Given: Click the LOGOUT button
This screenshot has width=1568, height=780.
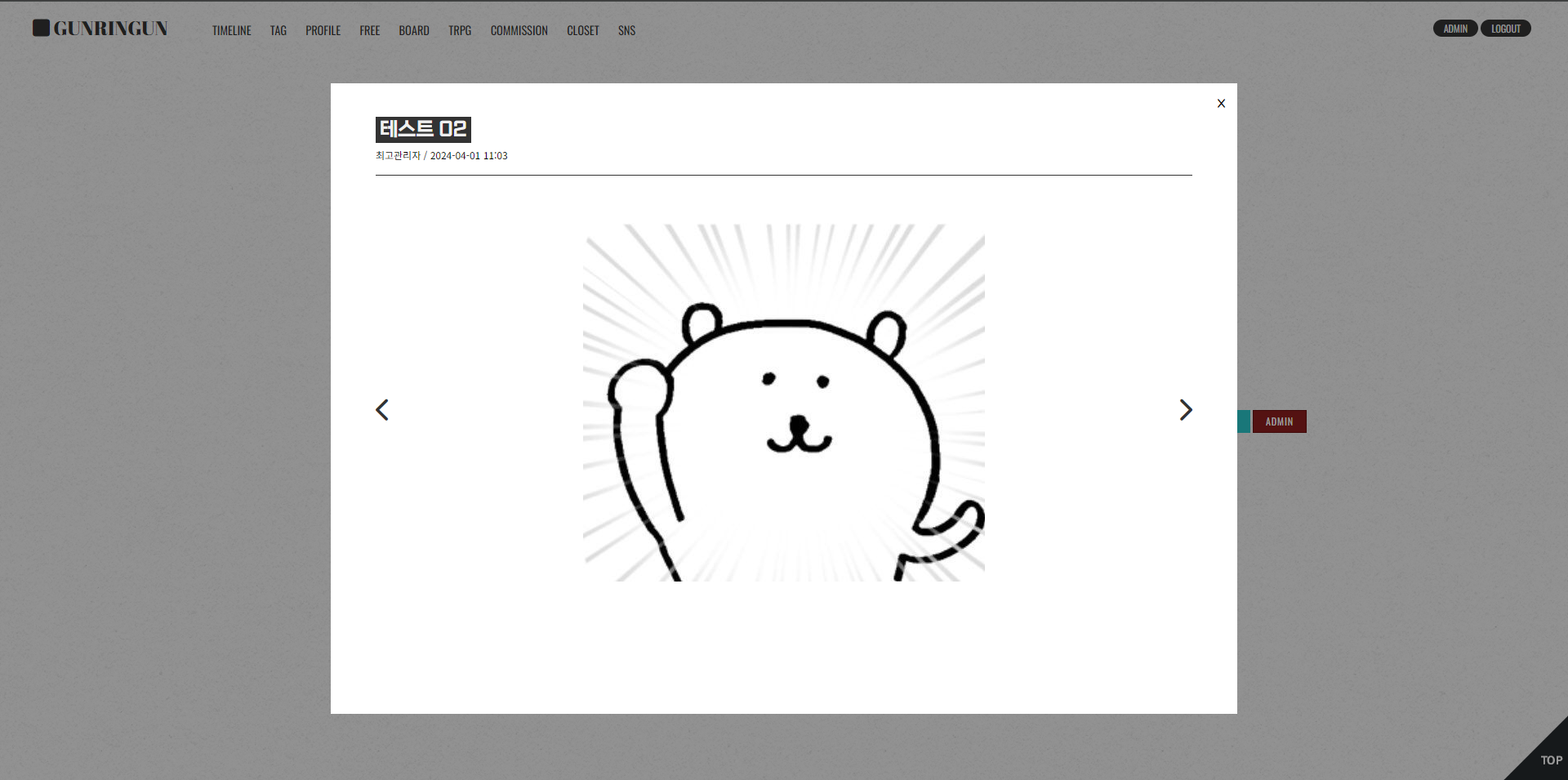Looking at the screenshot, I should click(1506, 29).
